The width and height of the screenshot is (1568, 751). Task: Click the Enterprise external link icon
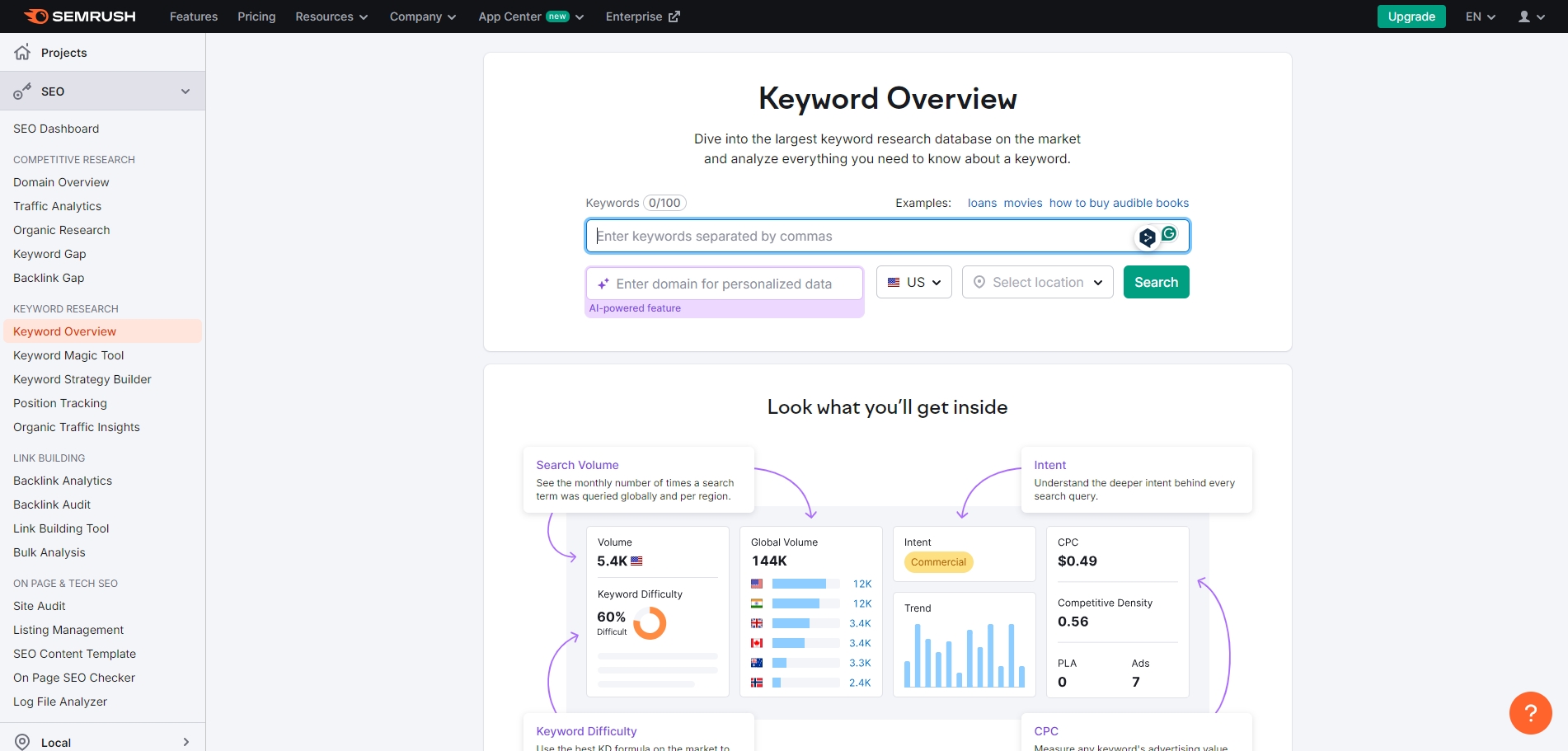pyautogui.click(x=674, y=16)
